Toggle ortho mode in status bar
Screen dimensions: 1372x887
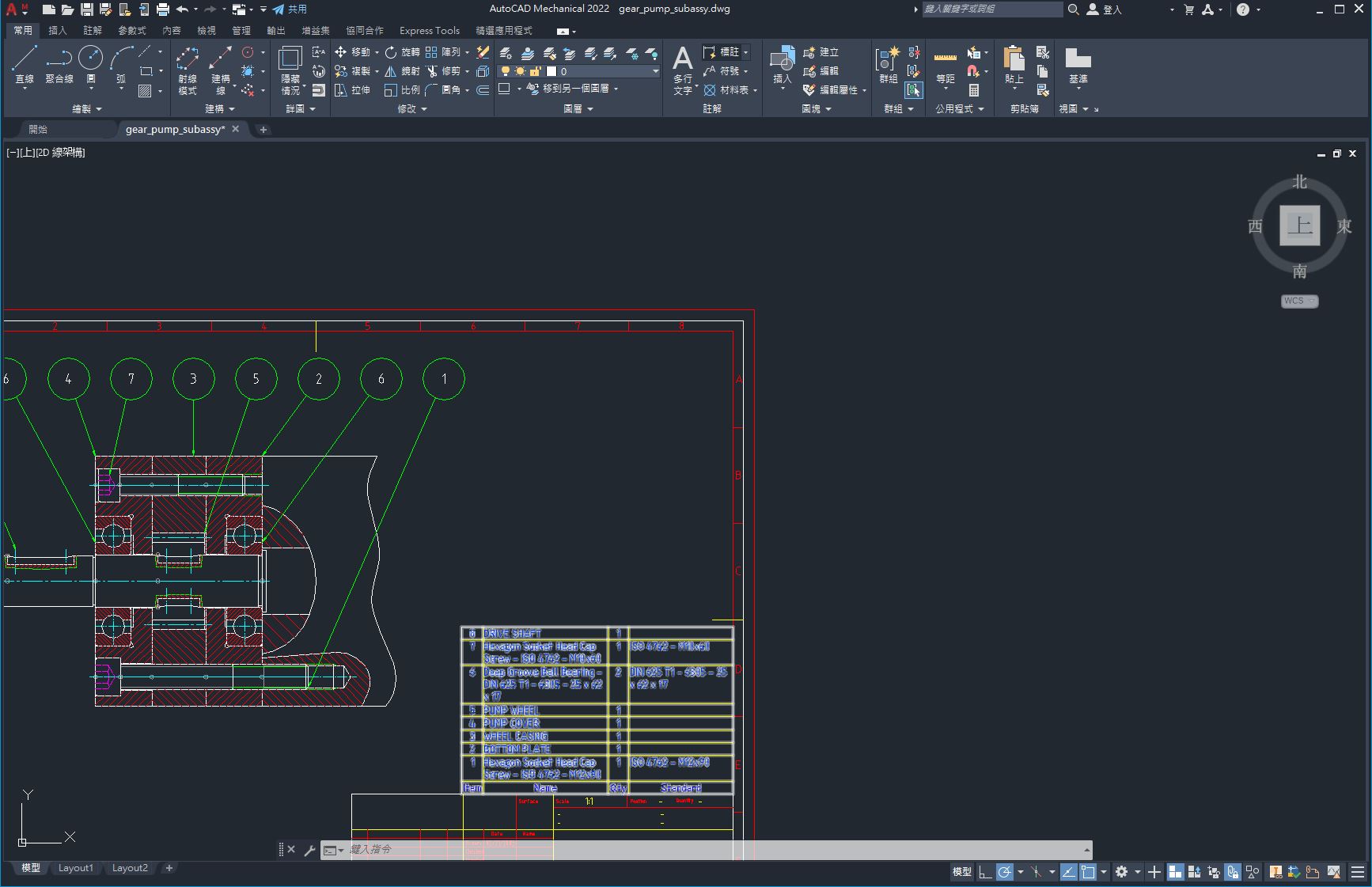pyautogui.click(x=985, y=872)
